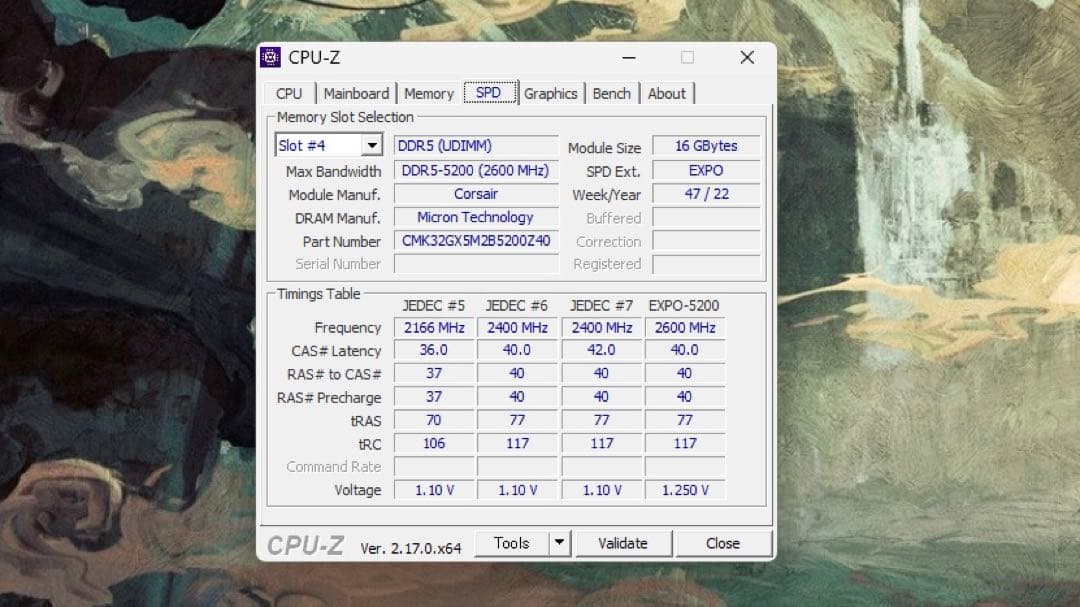Click the 106 tRC cell
1080x607 pixels.
434,443
